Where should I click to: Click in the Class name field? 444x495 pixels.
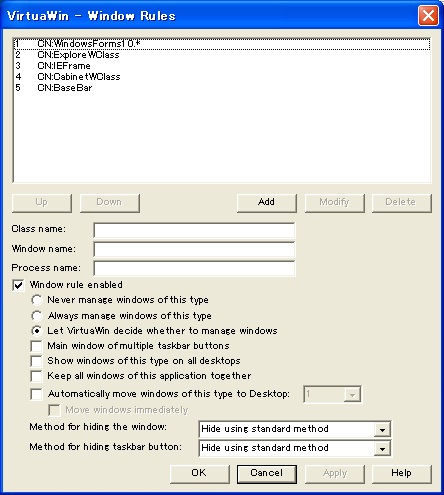click(194, 230)
